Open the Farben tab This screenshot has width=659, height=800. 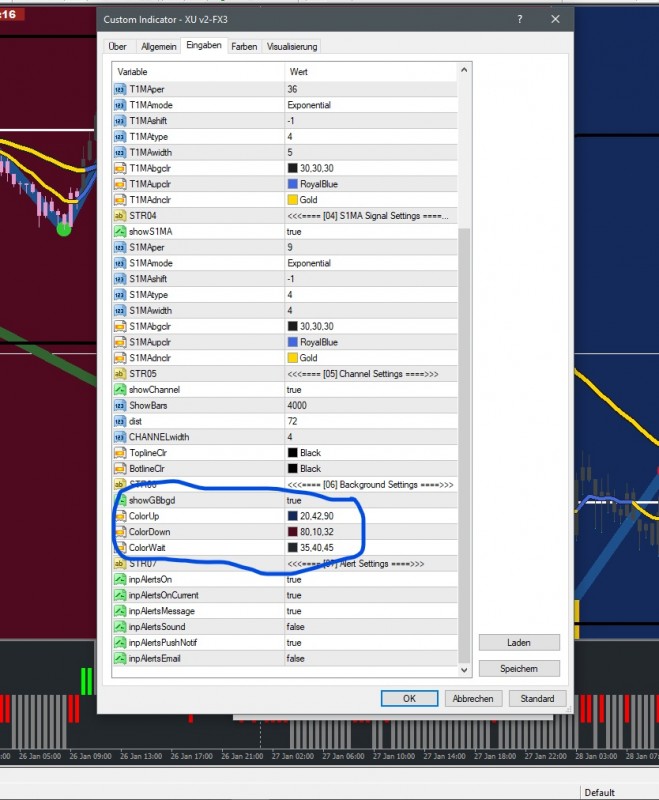coord(244,46)
